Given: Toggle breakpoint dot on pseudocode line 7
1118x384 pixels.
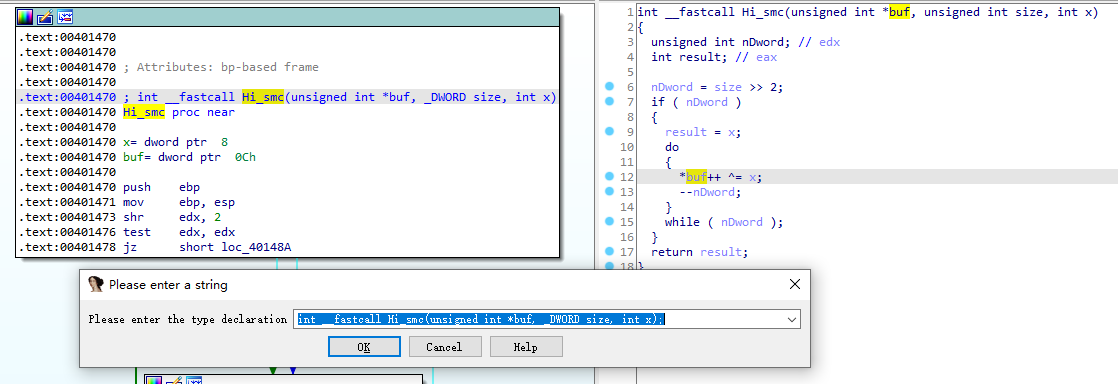Looking at the screenshot, I should coord(609,101).
